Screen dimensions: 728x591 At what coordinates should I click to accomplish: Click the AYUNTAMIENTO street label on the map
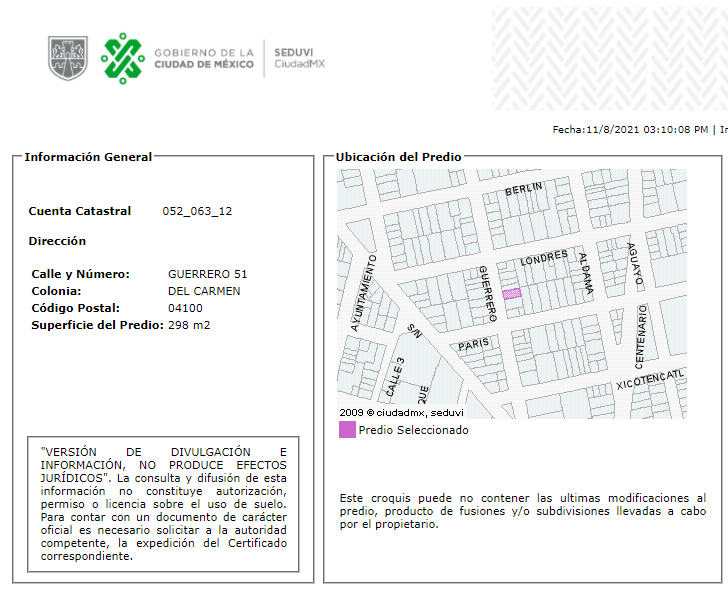click(364, 293)
